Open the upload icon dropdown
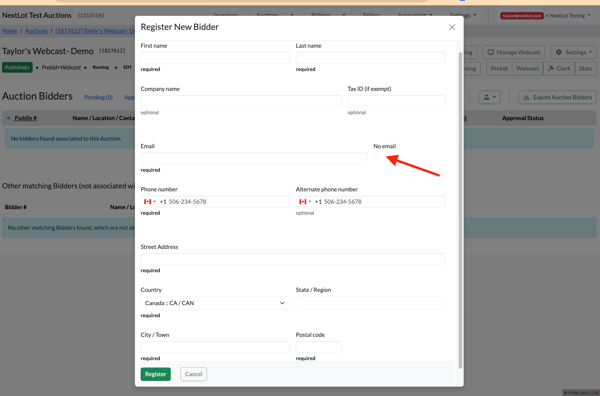The image size is (600, 396). [489, 97]
